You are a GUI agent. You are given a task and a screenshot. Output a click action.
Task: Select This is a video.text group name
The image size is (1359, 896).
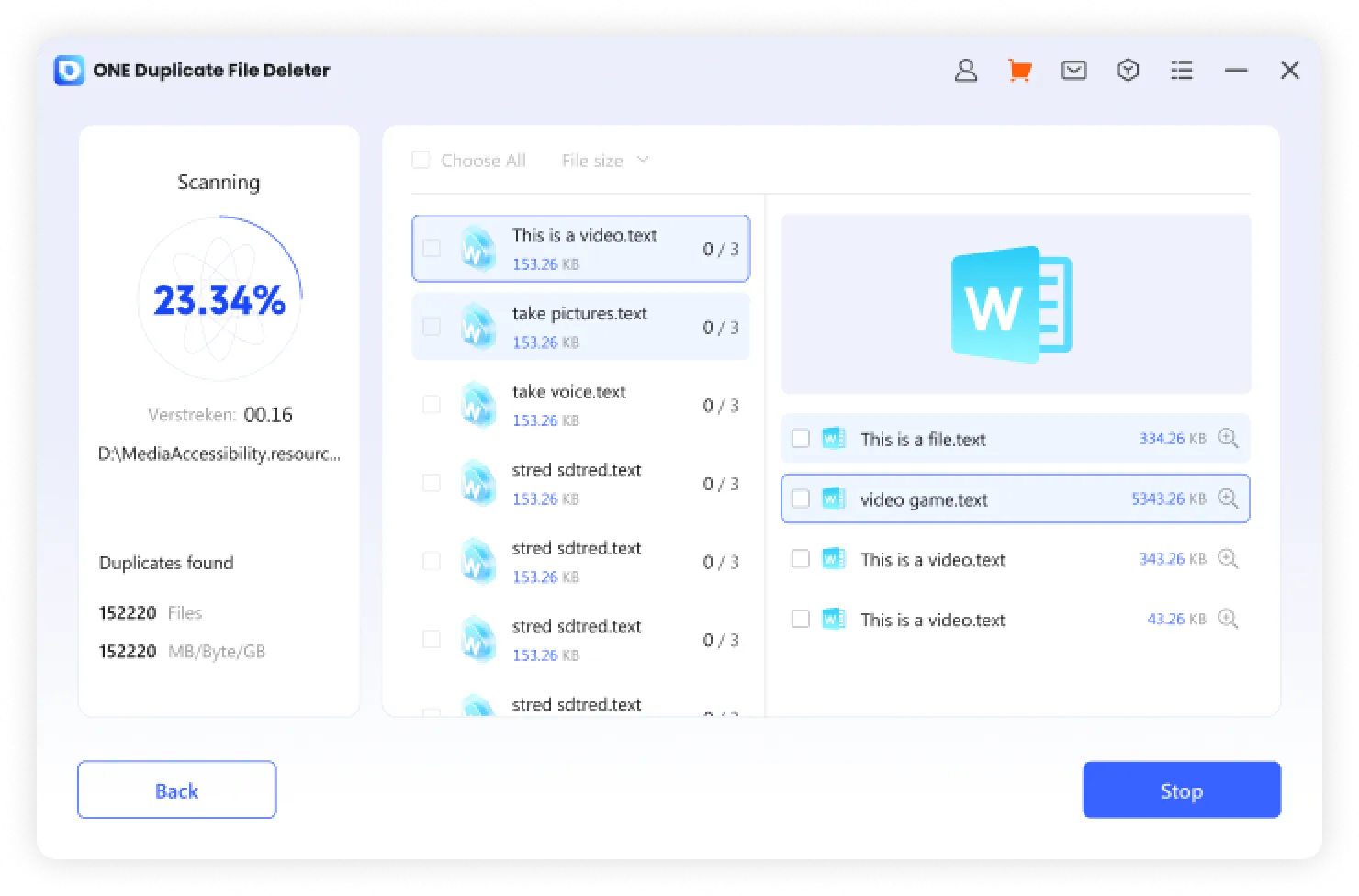584,235
